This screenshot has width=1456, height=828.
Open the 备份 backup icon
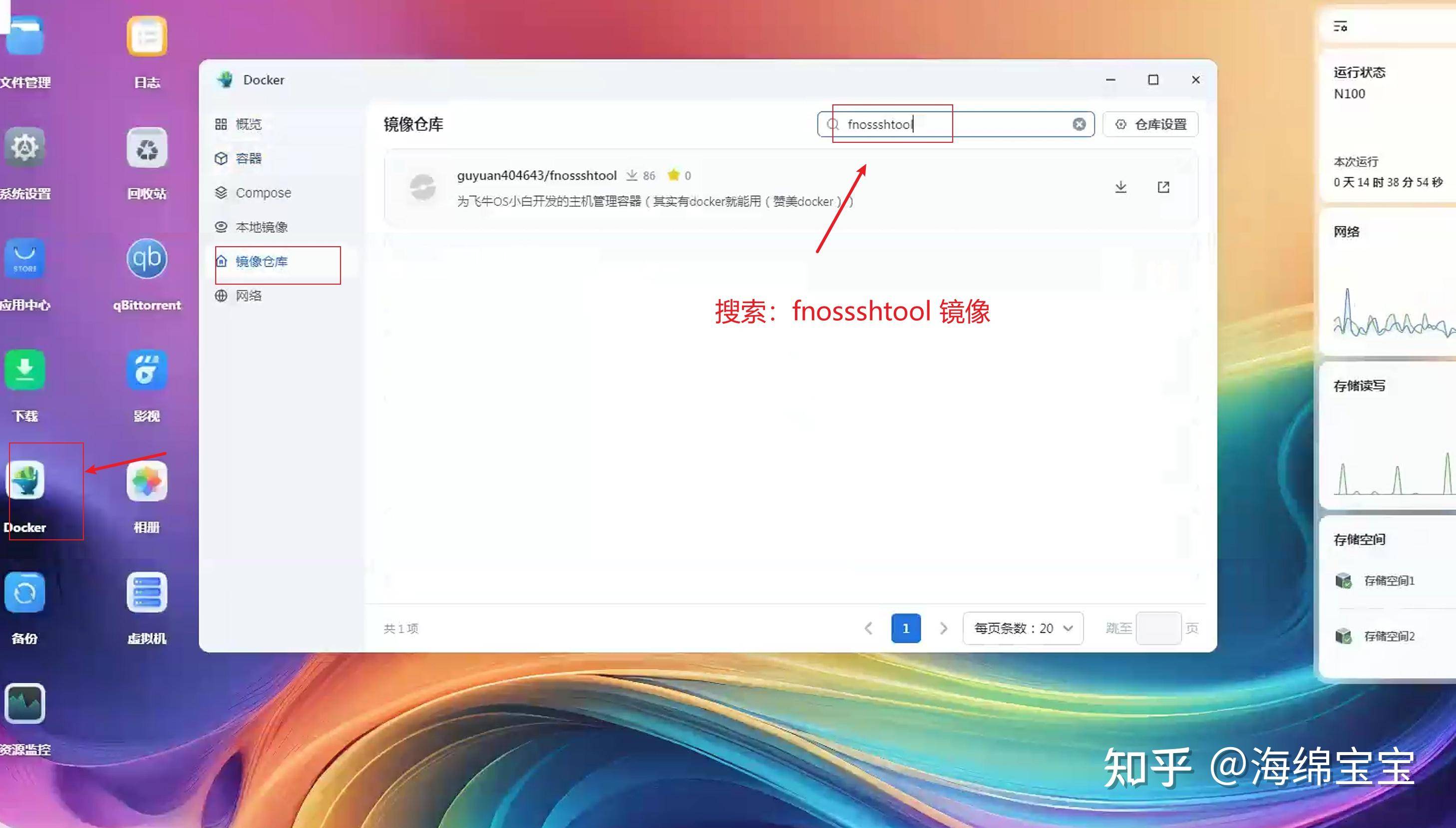click(x=24, y=593)
